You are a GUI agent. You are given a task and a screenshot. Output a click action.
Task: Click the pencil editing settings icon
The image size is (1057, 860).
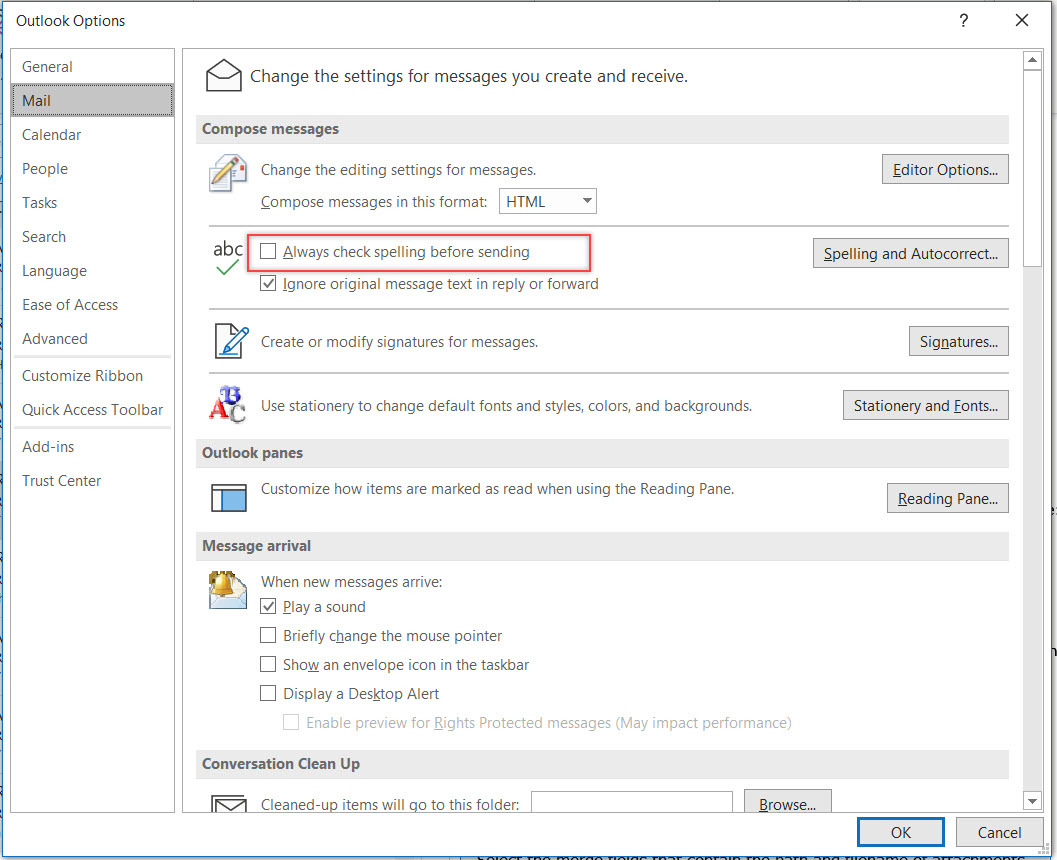click(x=227, y=173)
